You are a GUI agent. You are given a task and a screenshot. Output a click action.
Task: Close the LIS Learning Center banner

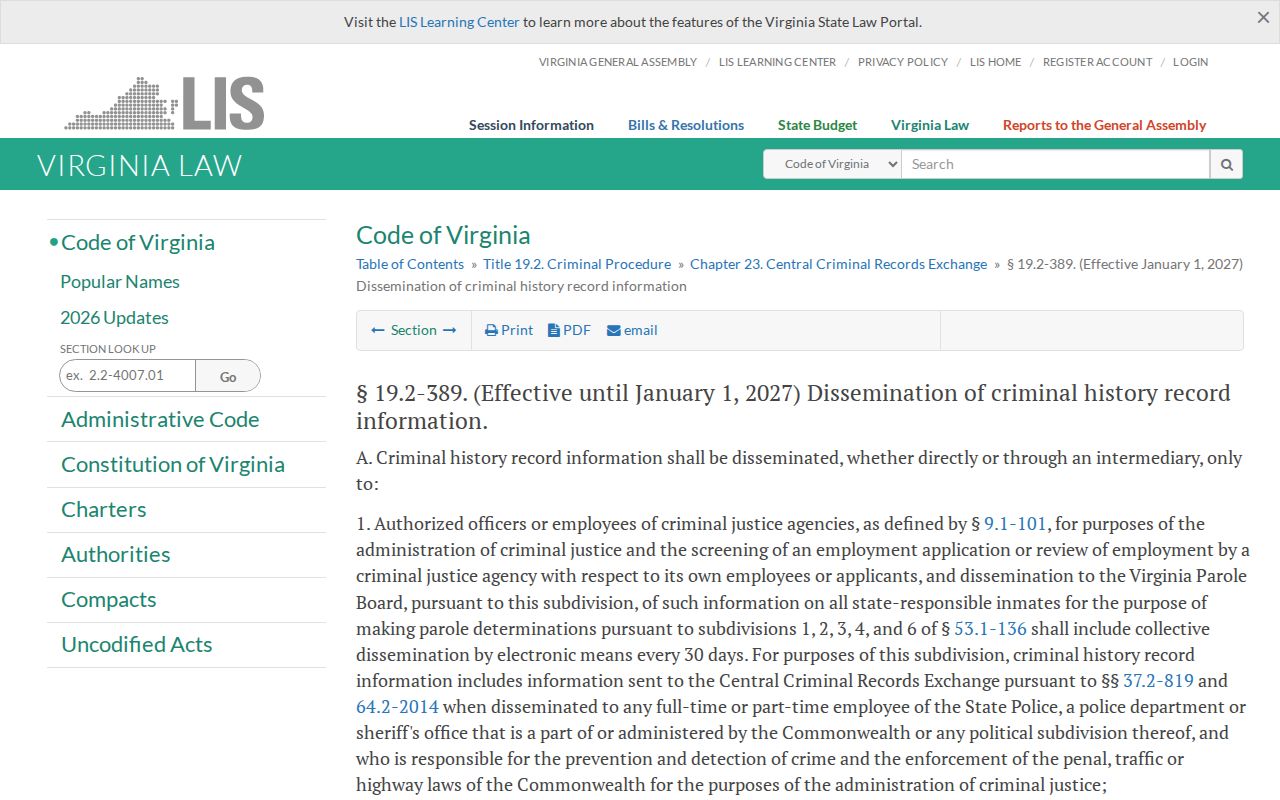tap(1263, 18)
